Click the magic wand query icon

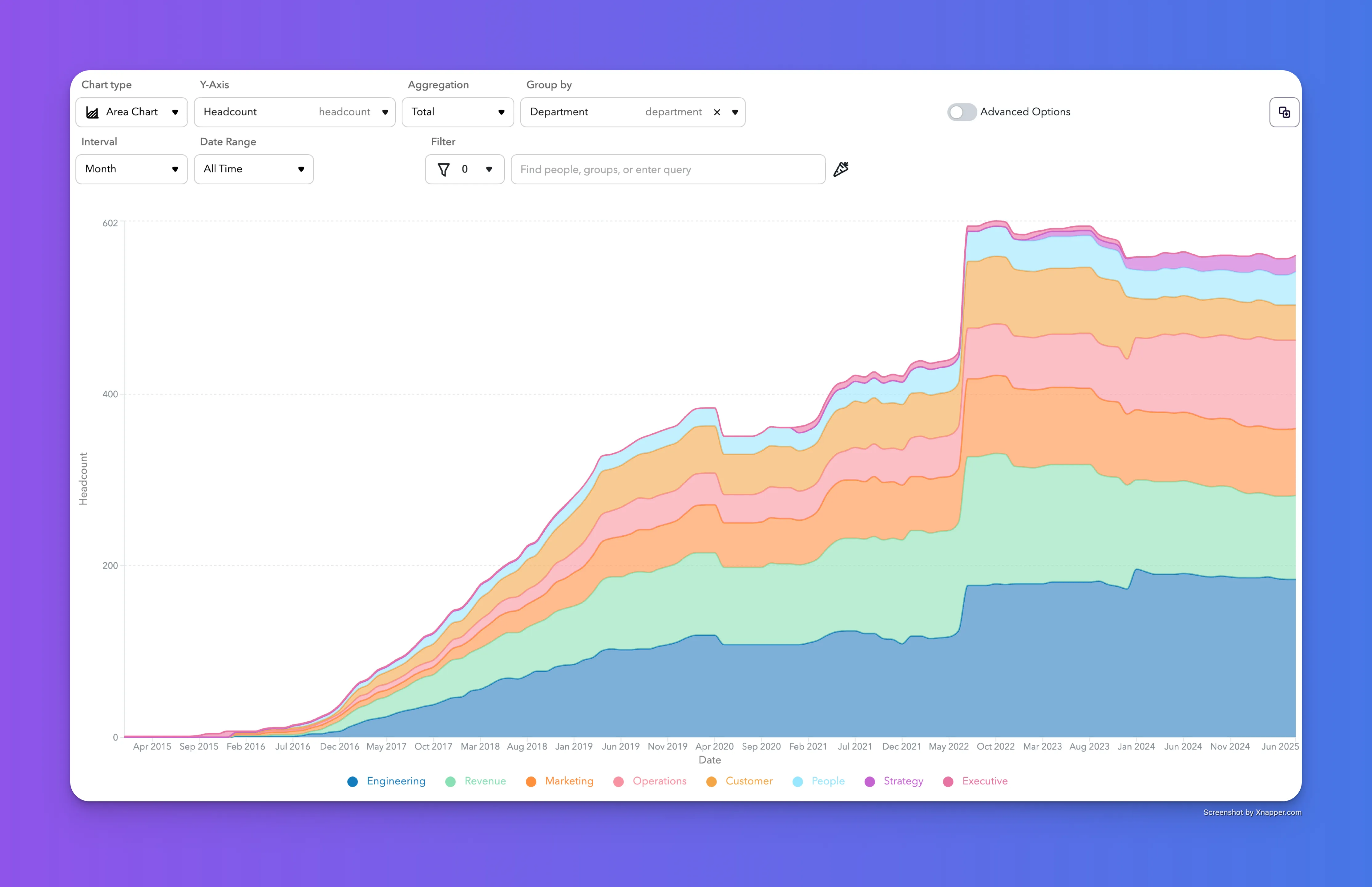tap(841, 169)
